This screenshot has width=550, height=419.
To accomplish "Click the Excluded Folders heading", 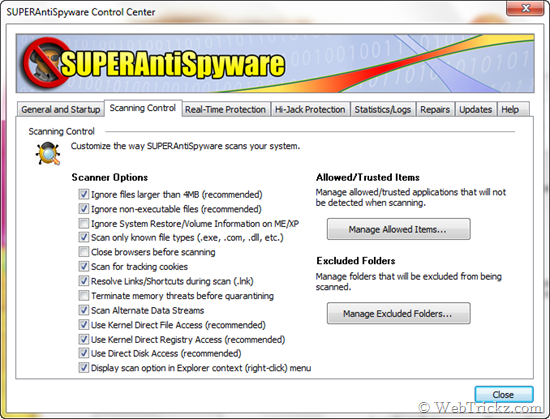I will click(x=356, y=261).
